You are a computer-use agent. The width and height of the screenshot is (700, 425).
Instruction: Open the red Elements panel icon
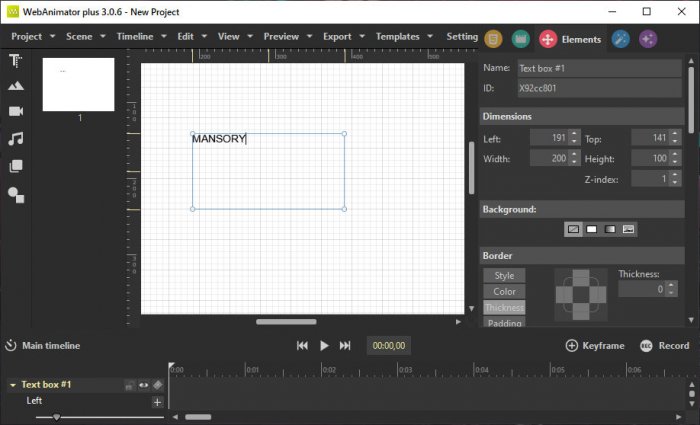(548, 39)
